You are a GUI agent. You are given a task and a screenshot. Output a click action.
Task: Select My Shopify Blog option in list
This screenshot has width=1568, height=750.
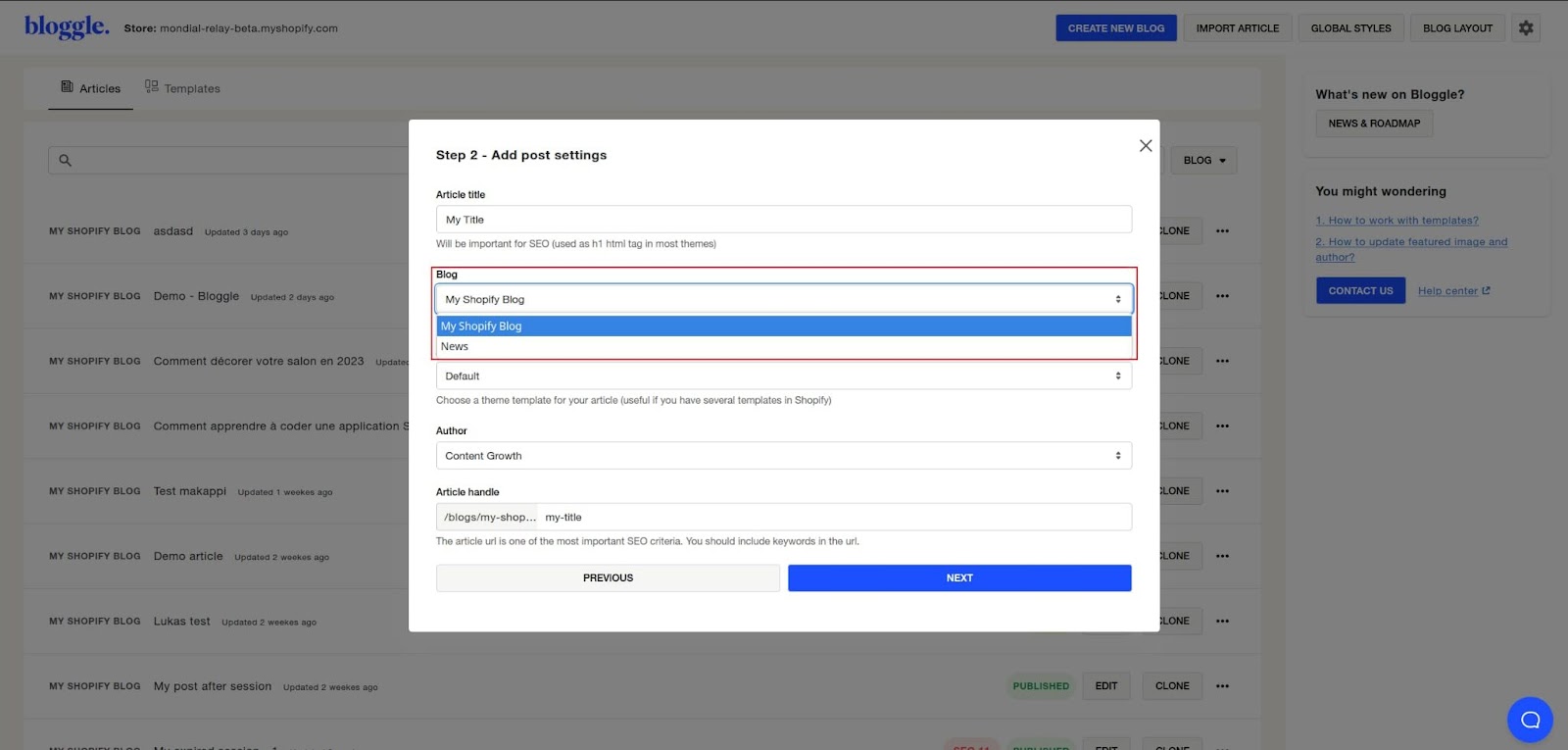[x=784, y=326]
